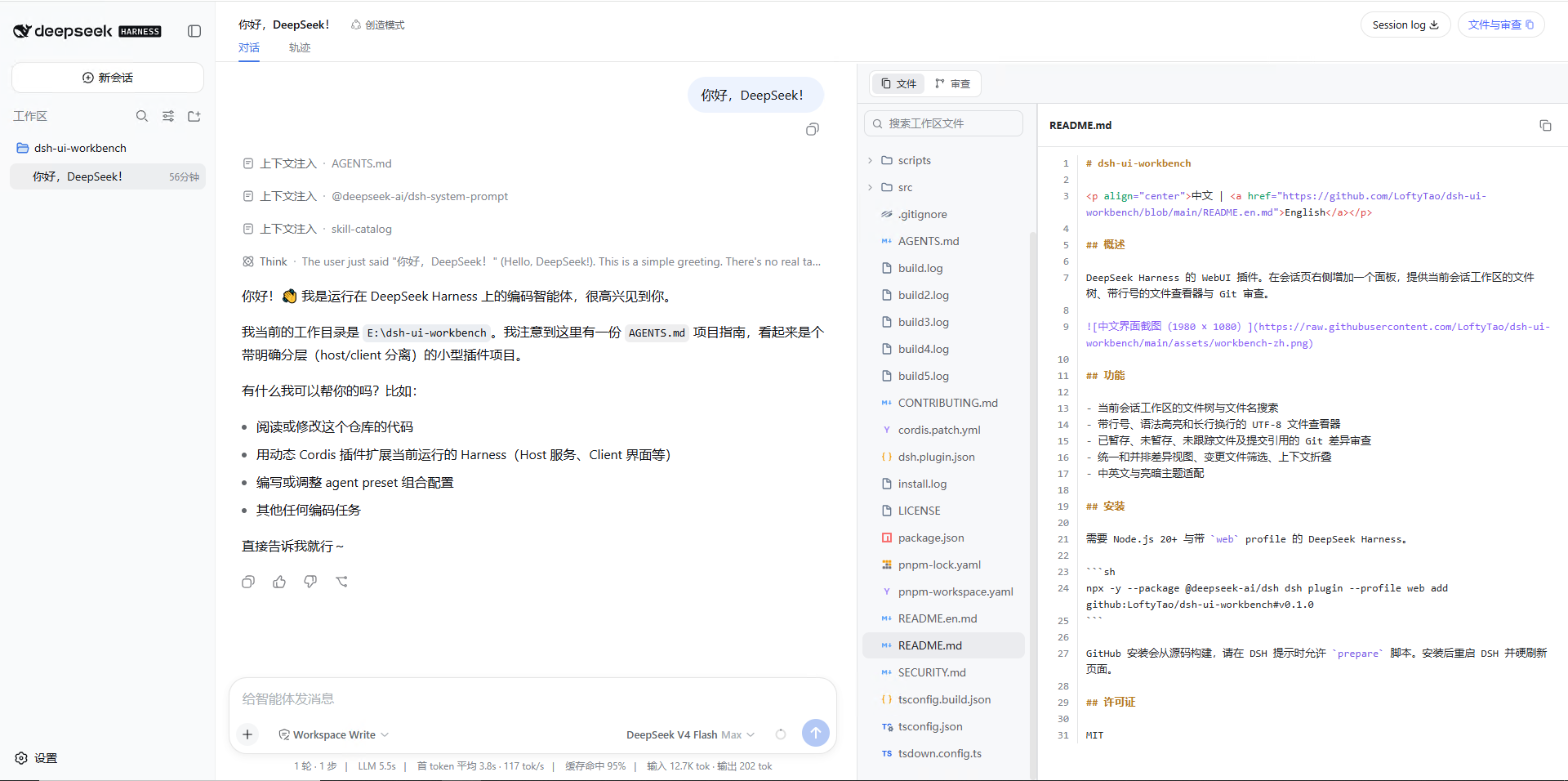Open the .gitignore file
The width and height of the screenshot is (1568, 781).
tap(943, 214)
